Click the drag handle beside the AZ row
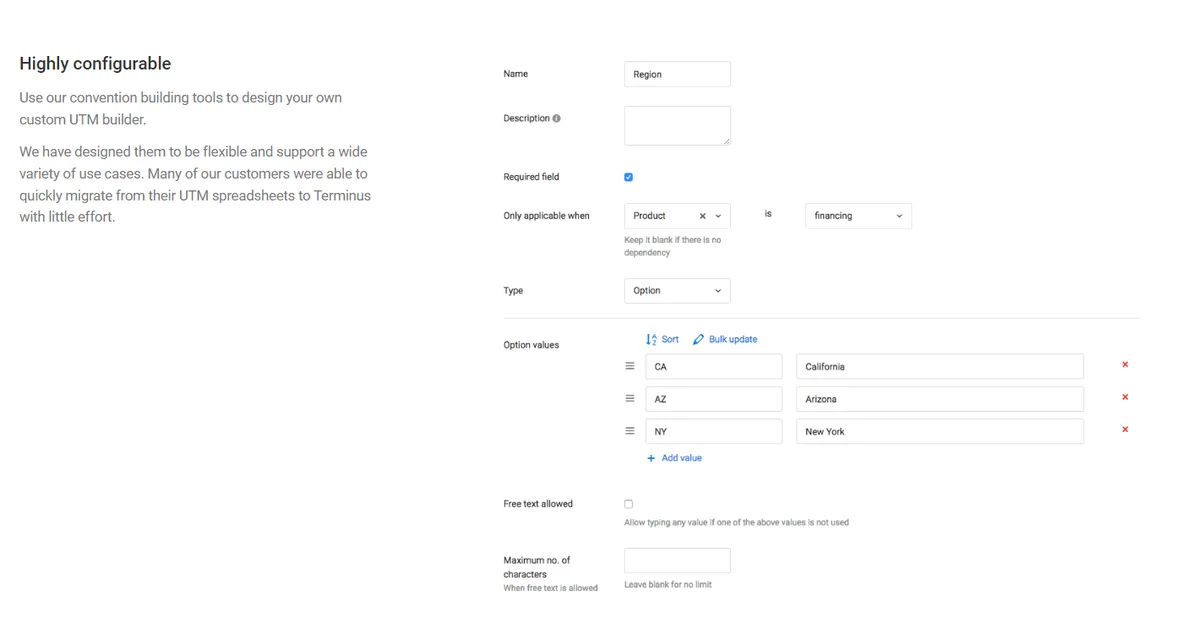This screenshot has width=1200, height=630. pyautogui.click(x=629, y=398)
